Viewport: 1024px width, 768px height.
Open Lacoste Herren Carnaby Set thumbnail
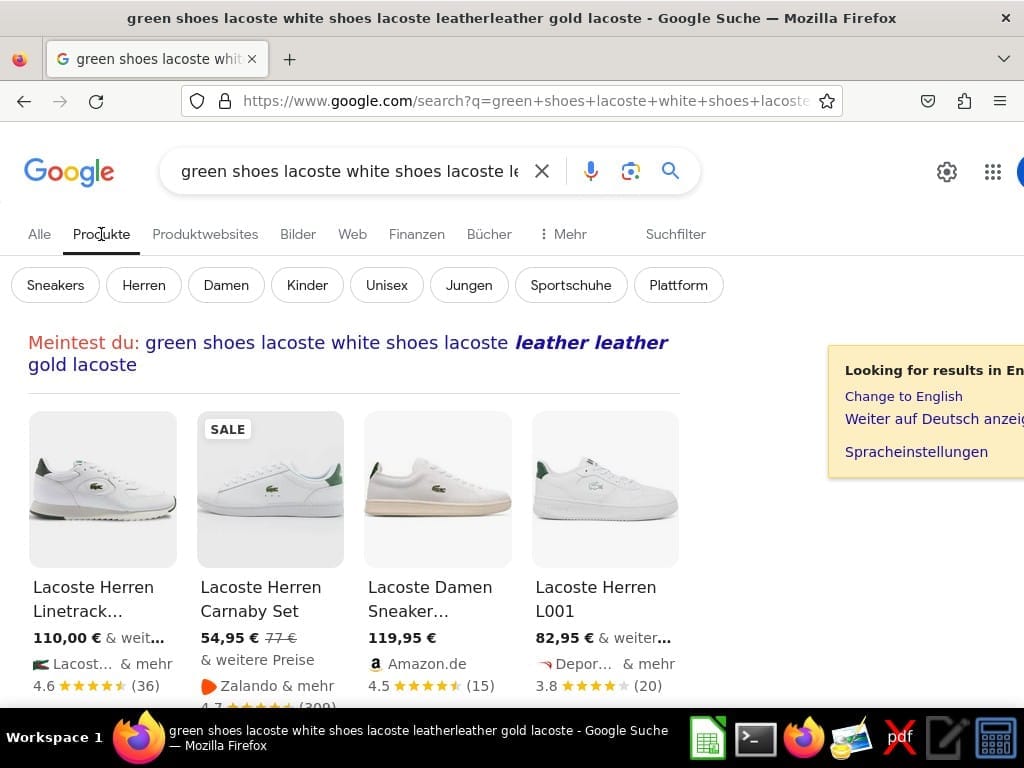[x=270, y=489]
